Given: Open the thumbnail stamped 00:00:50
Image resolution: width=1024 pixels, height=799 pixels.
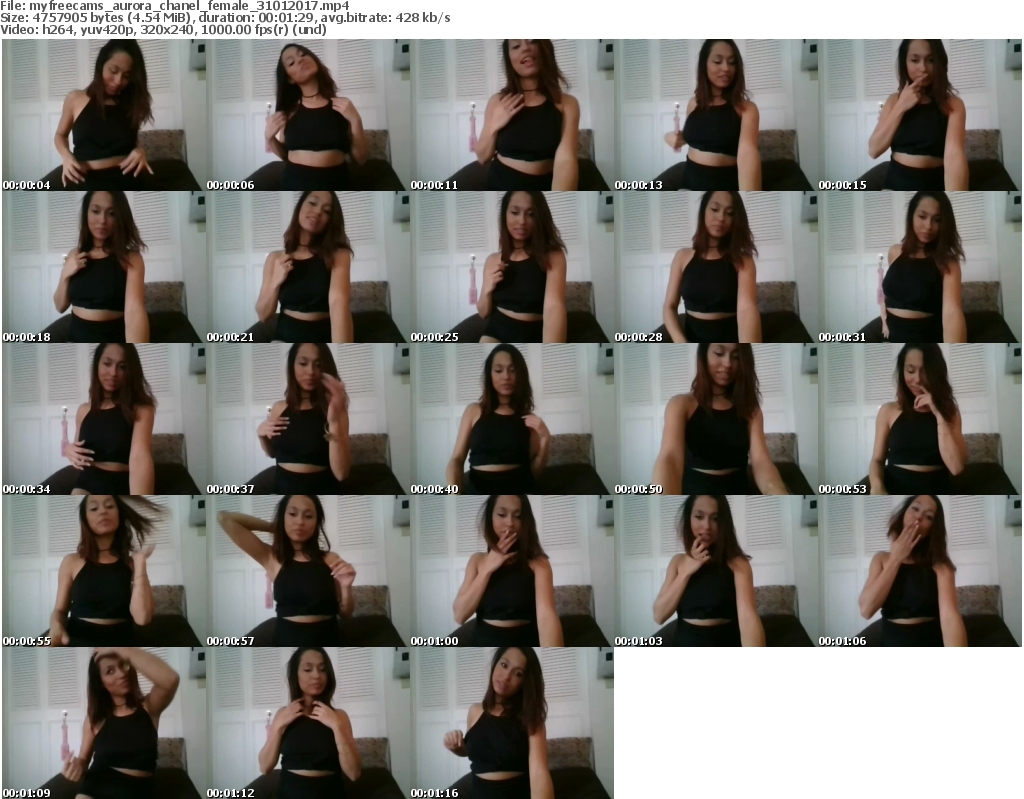Looking at the screenshot, I should [x=716, y=419].
